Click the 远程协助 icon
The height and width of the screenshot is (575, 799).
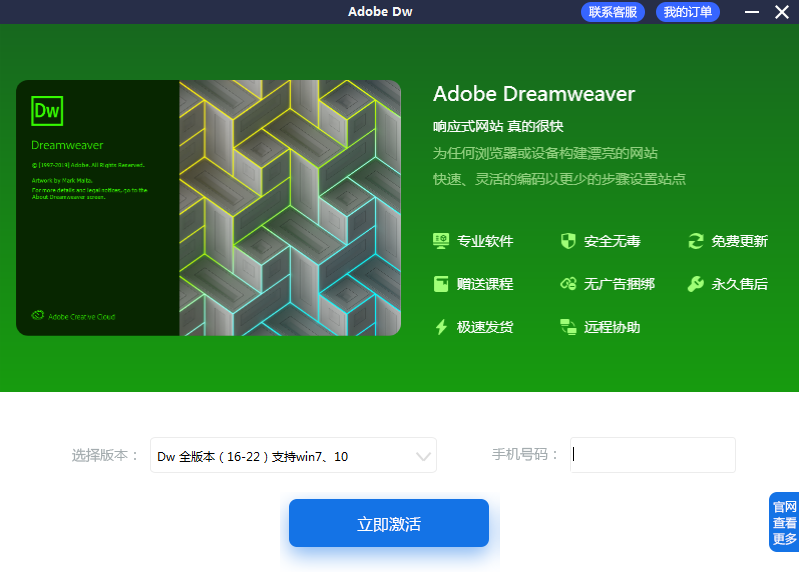pos(568,327)
